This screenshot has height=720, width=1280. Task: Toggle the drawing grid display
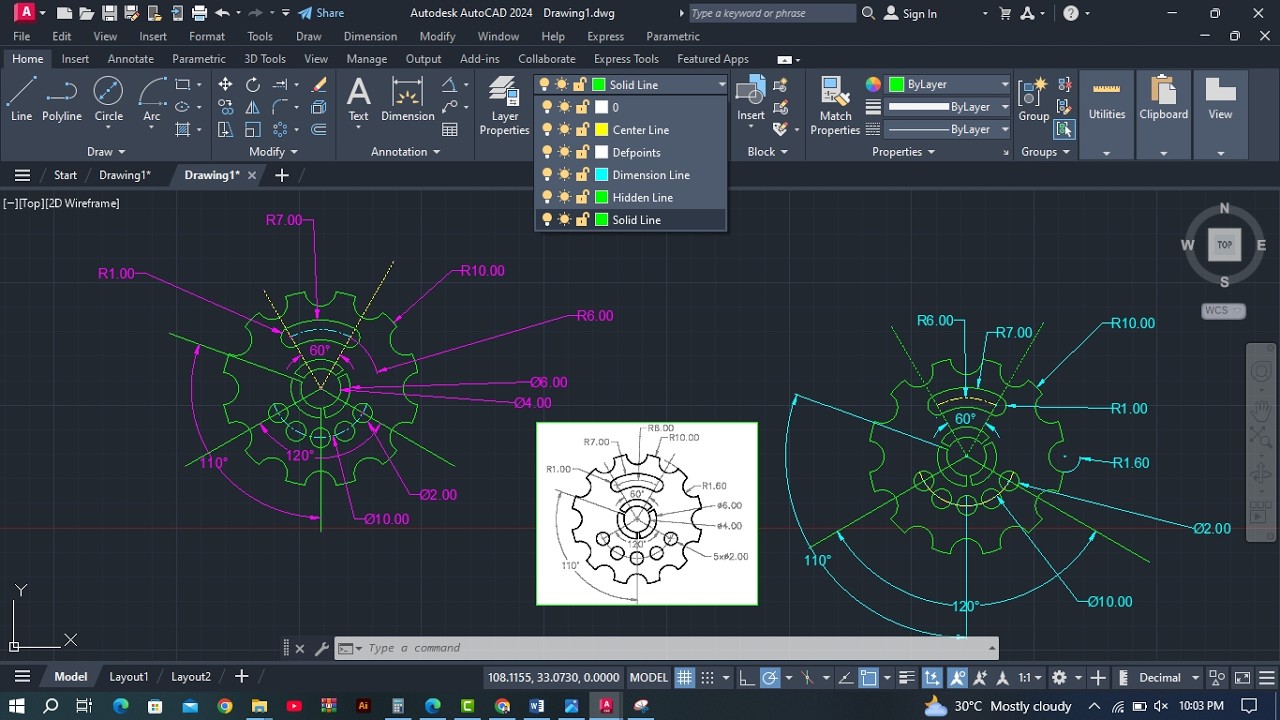pos(685,677)
